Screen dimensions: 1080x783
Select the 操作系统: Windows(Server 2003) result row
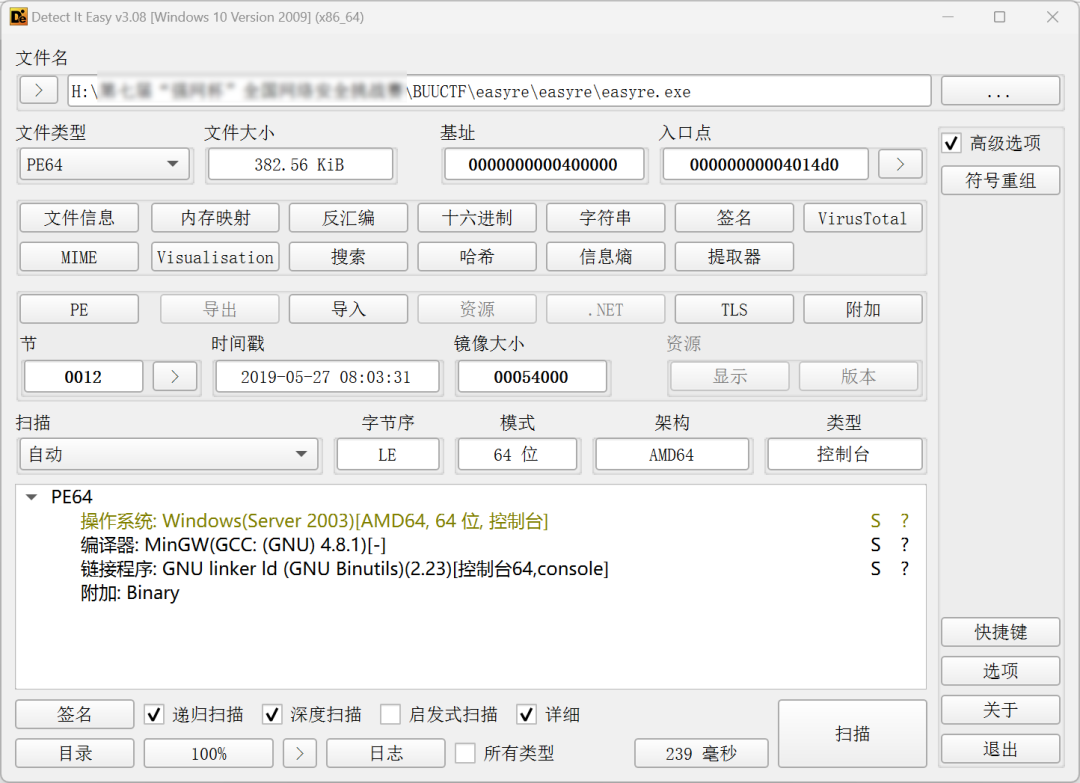tap(470, 521)
